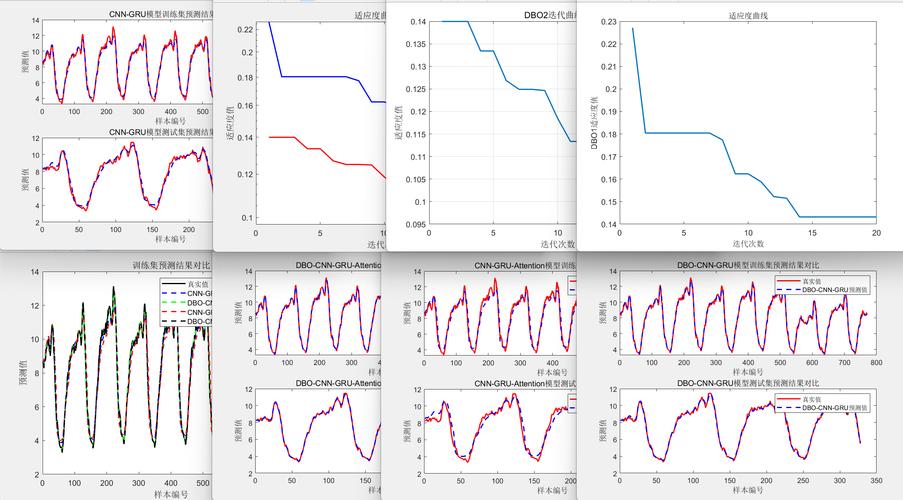Select the DBO-CNN-GRU模型训练集预测结果对比 title
Viewport: 903px width, 500px height.
coord(748,266)
